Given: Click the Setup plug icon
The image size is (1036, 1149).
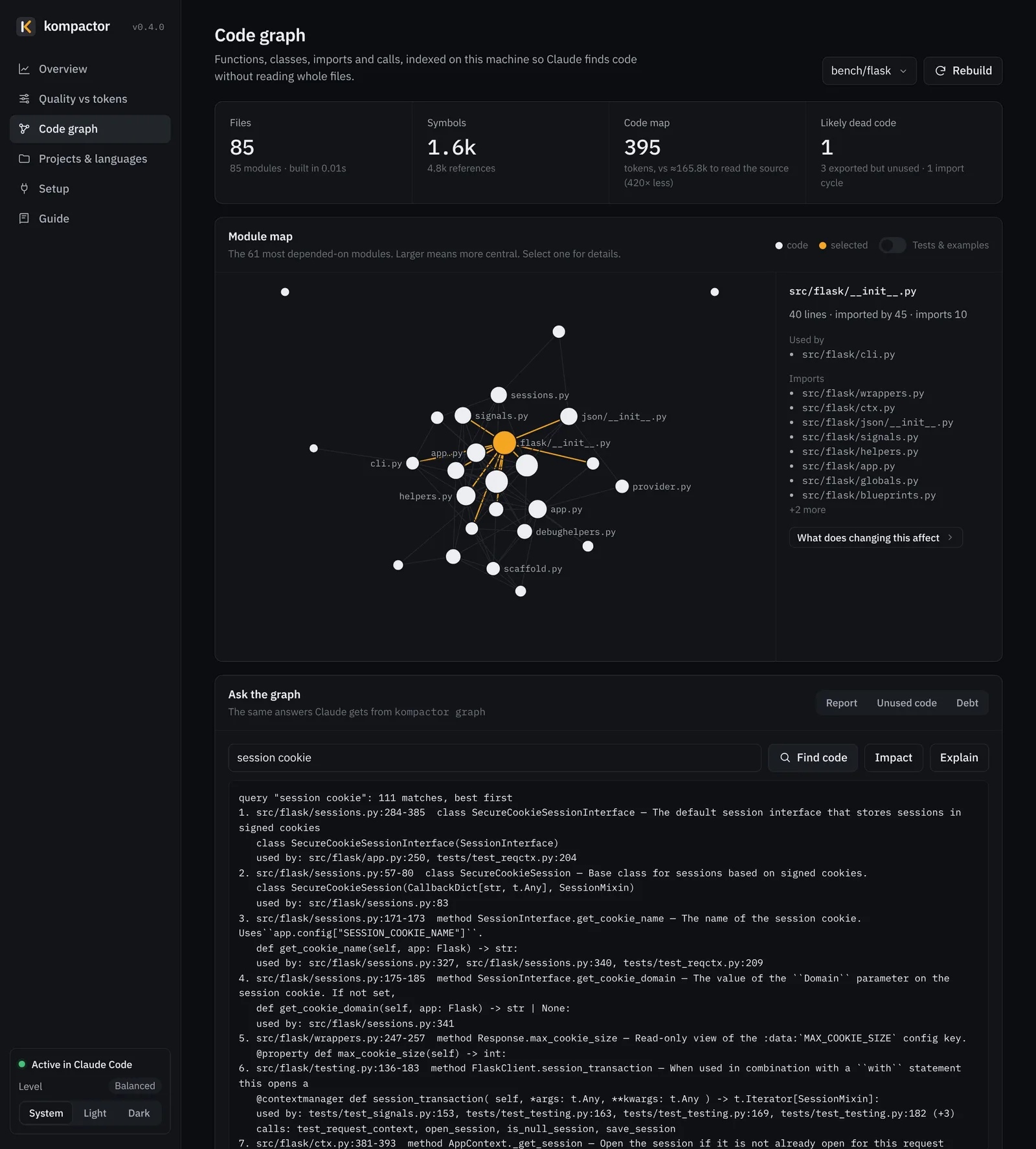Looking at the screenshot, I should 24,188.
